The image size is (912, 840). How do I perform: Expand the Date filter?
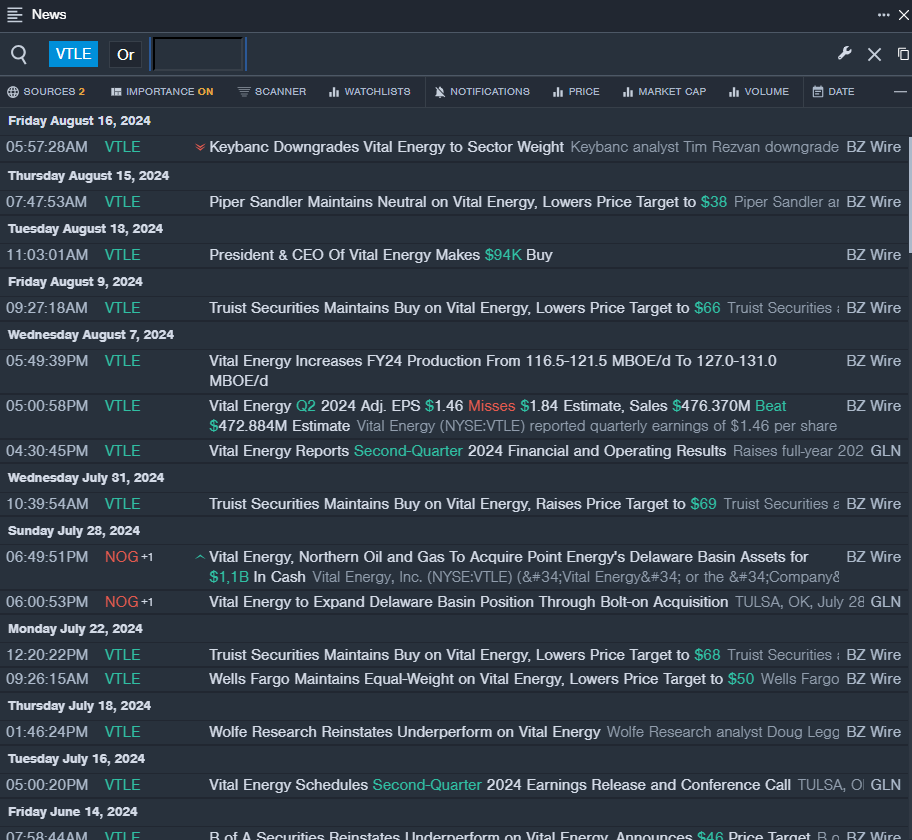(833, 92)
